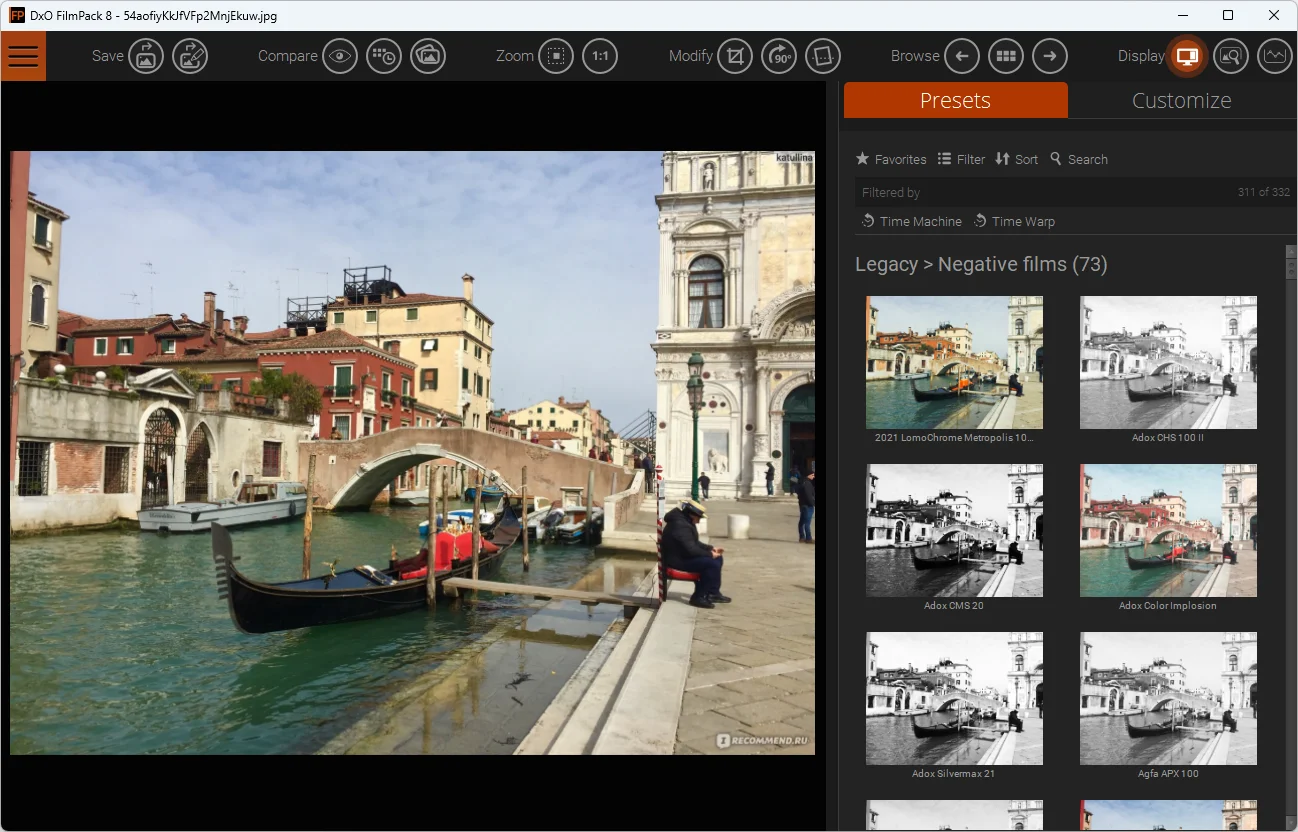Screen dimensions: 1298x832
Task: Select the Presets tab
Action: point(955,100)
